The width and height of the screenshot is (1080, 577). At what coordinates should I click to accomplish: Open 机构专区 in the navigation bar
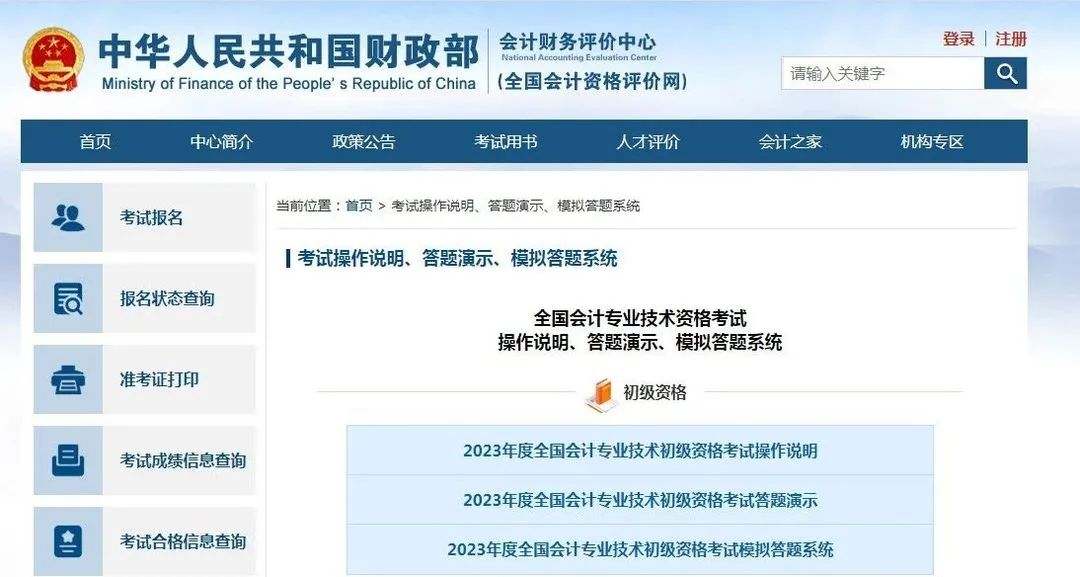(932, 142)
